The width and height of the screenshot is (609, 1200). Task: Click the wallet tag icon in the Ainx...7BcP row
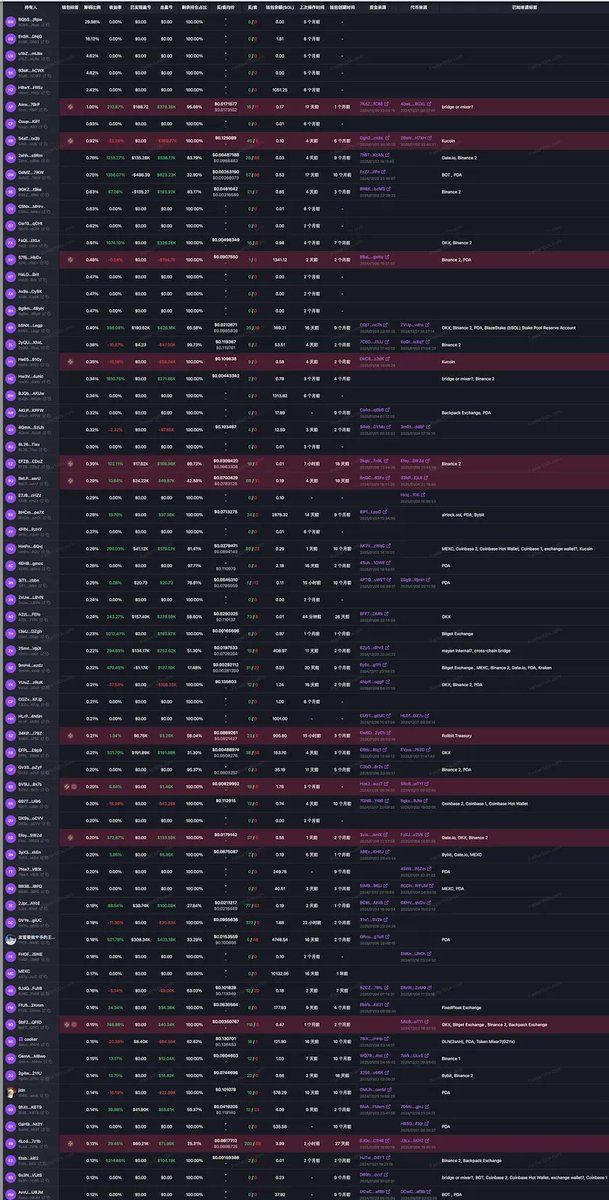click(70, 105)
